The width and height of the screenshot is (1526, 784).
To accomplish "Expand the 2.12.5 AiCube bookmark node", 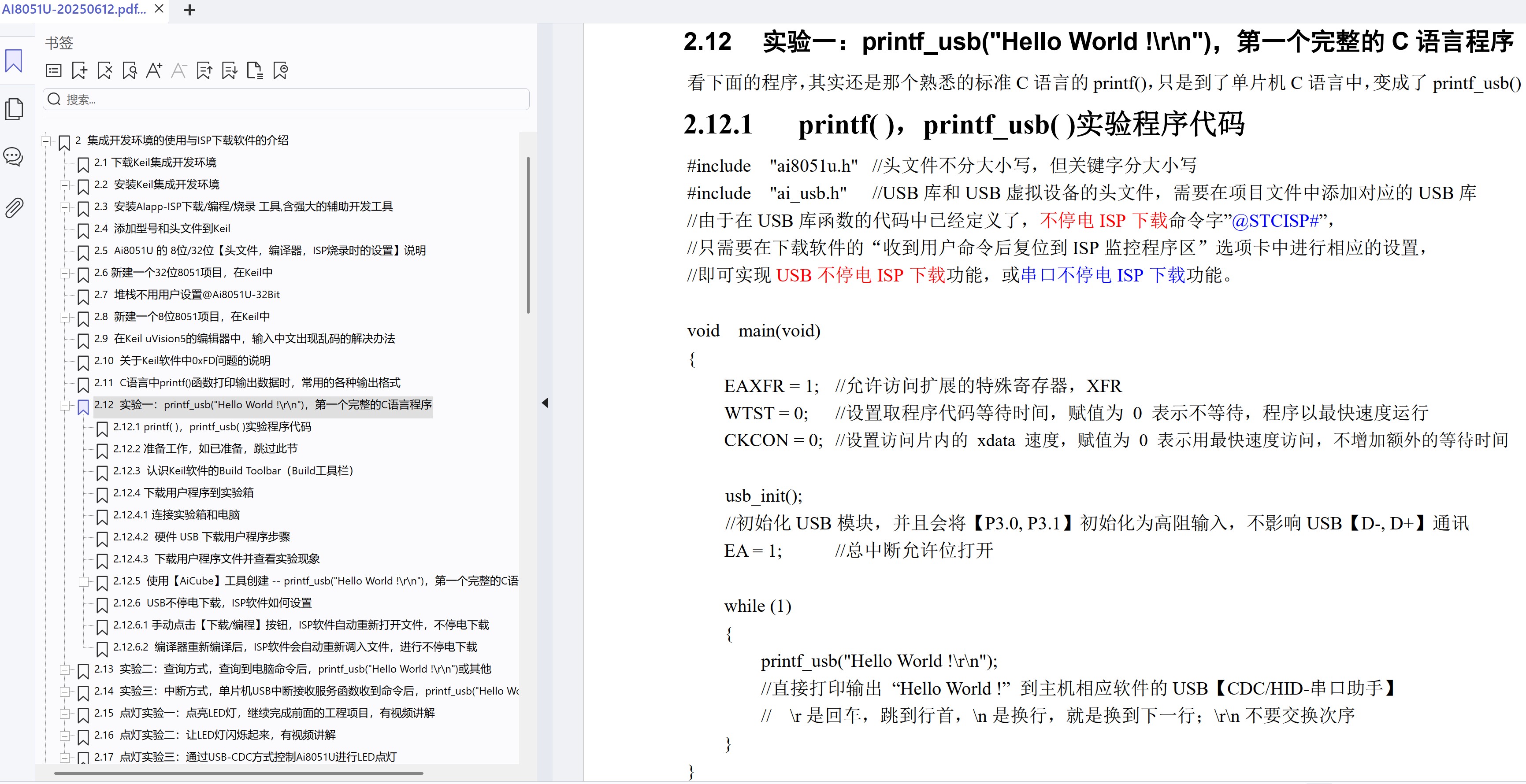I will [84, 581].
